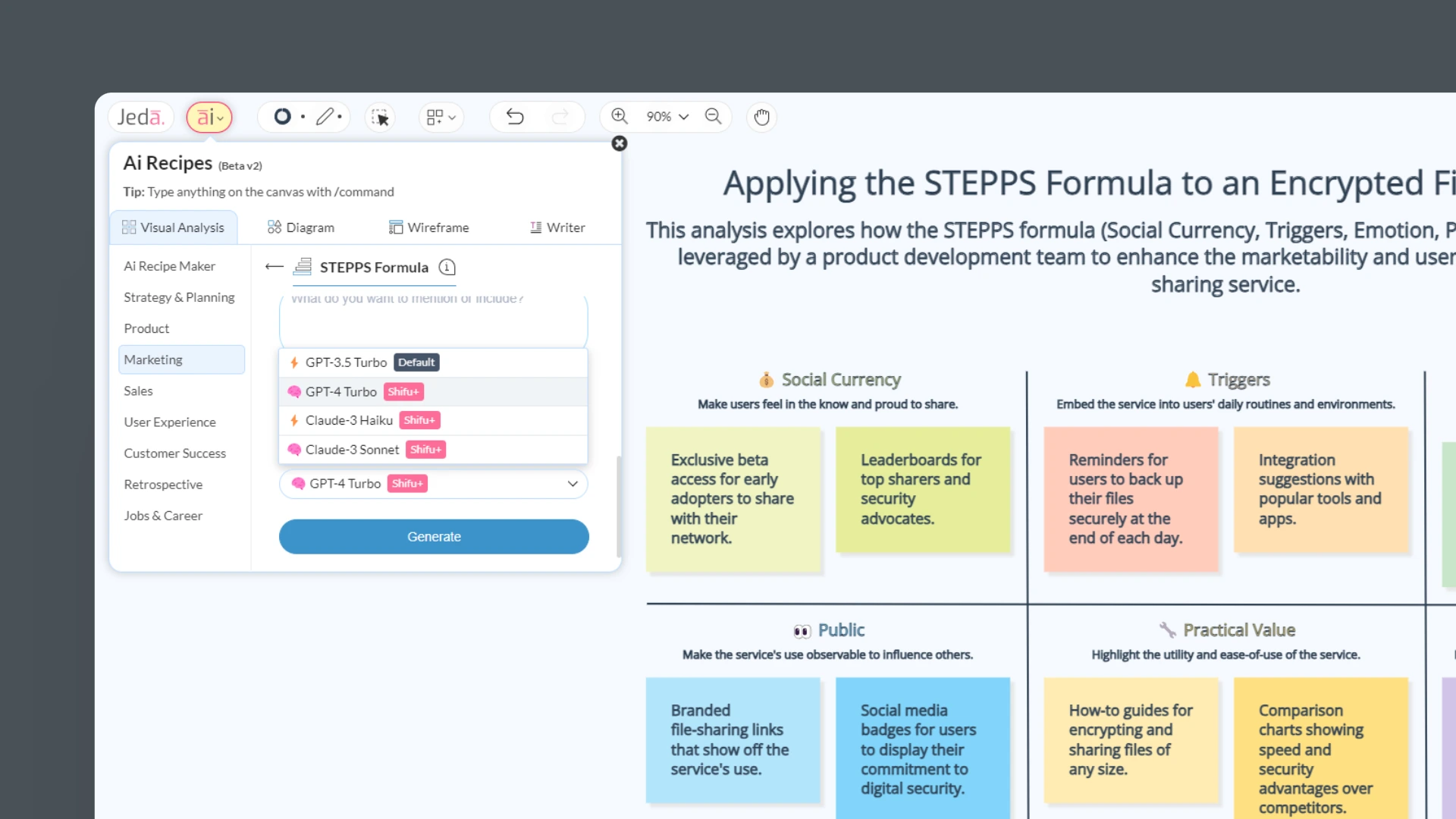Open the Retrospective recipe category

tap(163, 484)
